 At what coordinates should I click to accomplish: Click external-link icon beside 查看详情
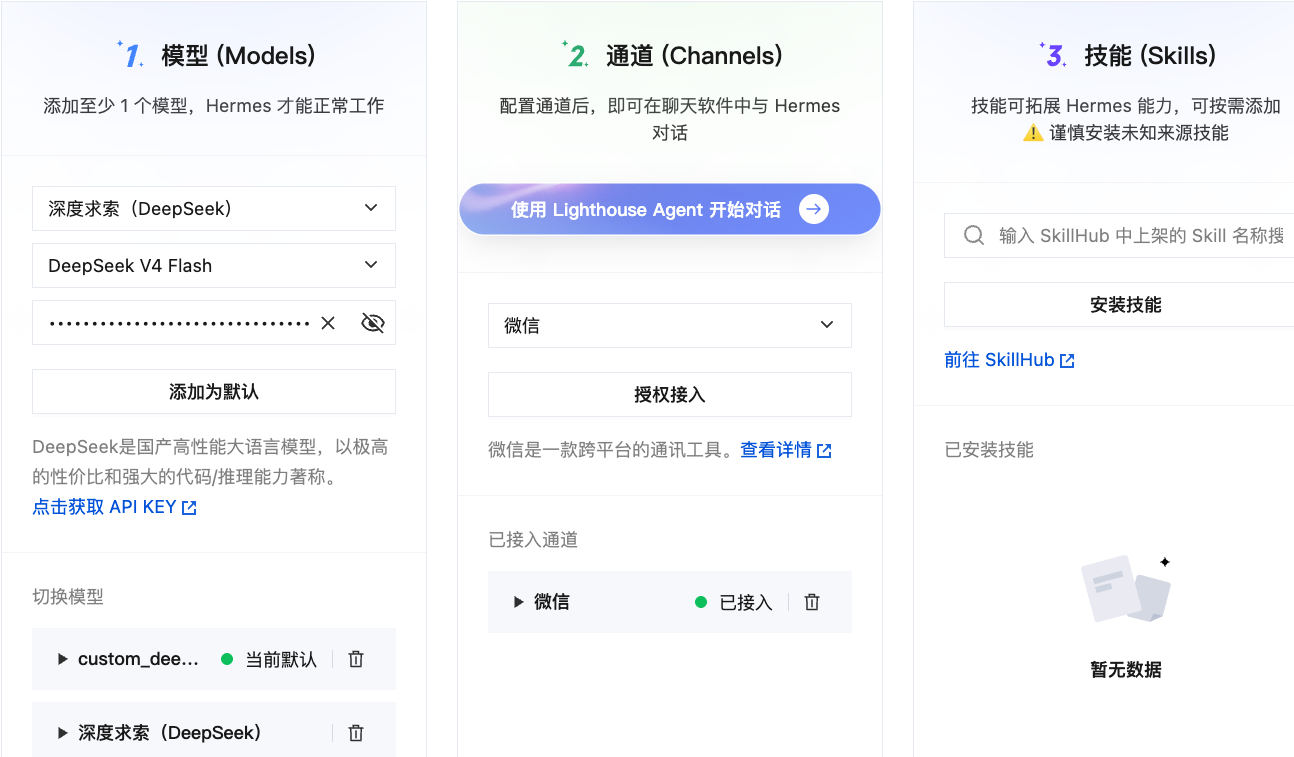click(x=824, y=451)
